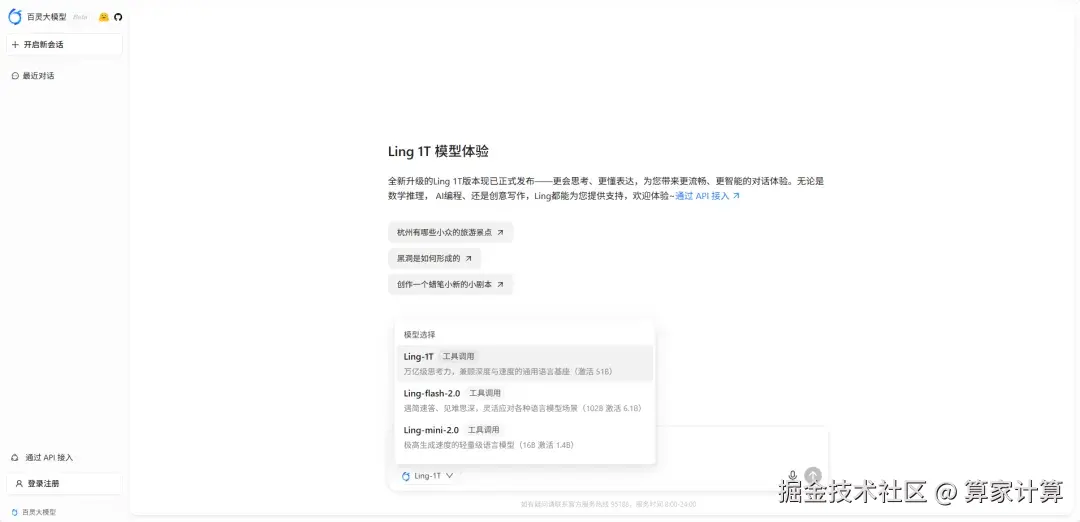Choose the prompt 杭州有哪些小众的旅游景点
The height and width of the screenshot is (522, 1080).
(450, 232)
